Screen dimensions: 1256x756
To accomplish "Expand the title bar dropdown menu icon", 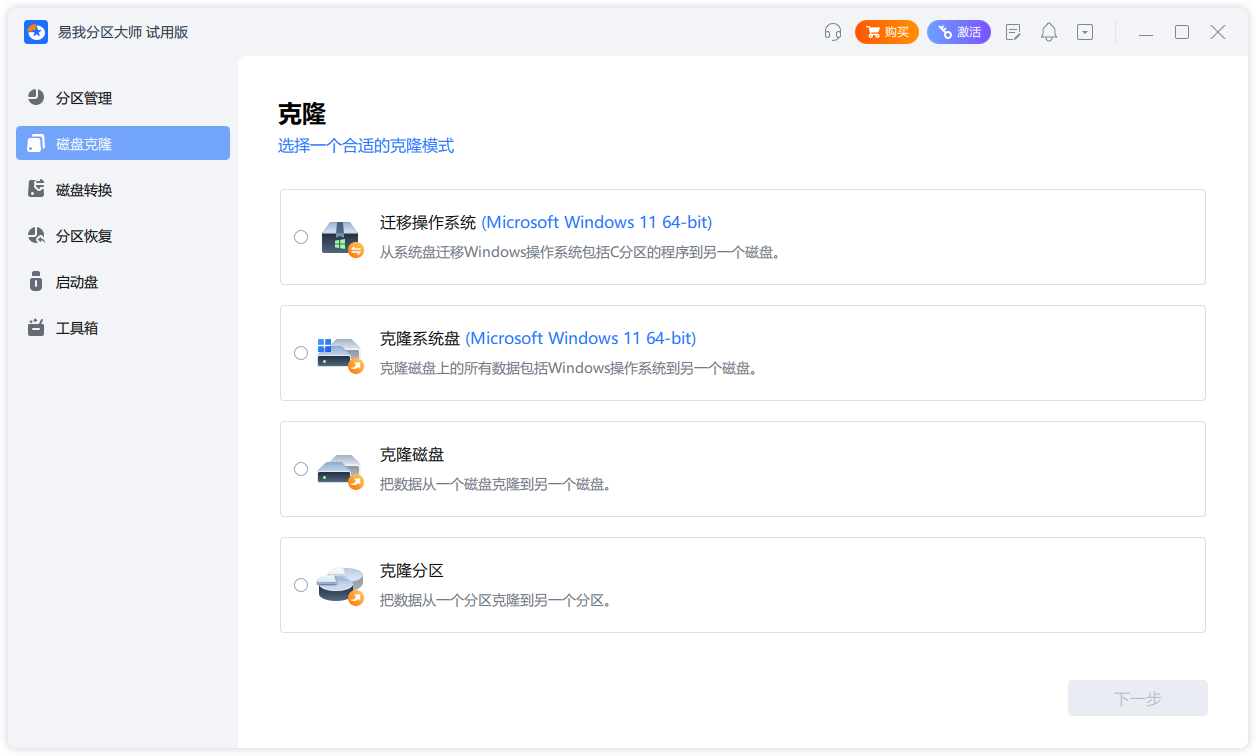I will pyautogui.click(x=1085, y=32).
